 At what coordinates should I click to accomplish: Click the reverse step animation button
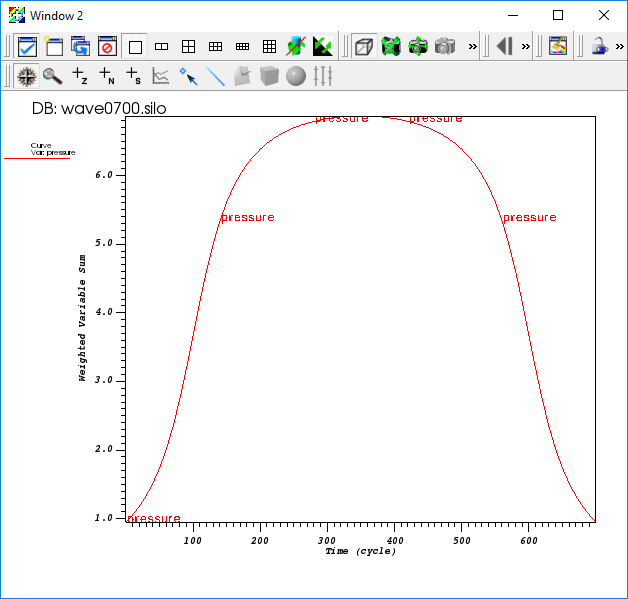coord(505,46)
